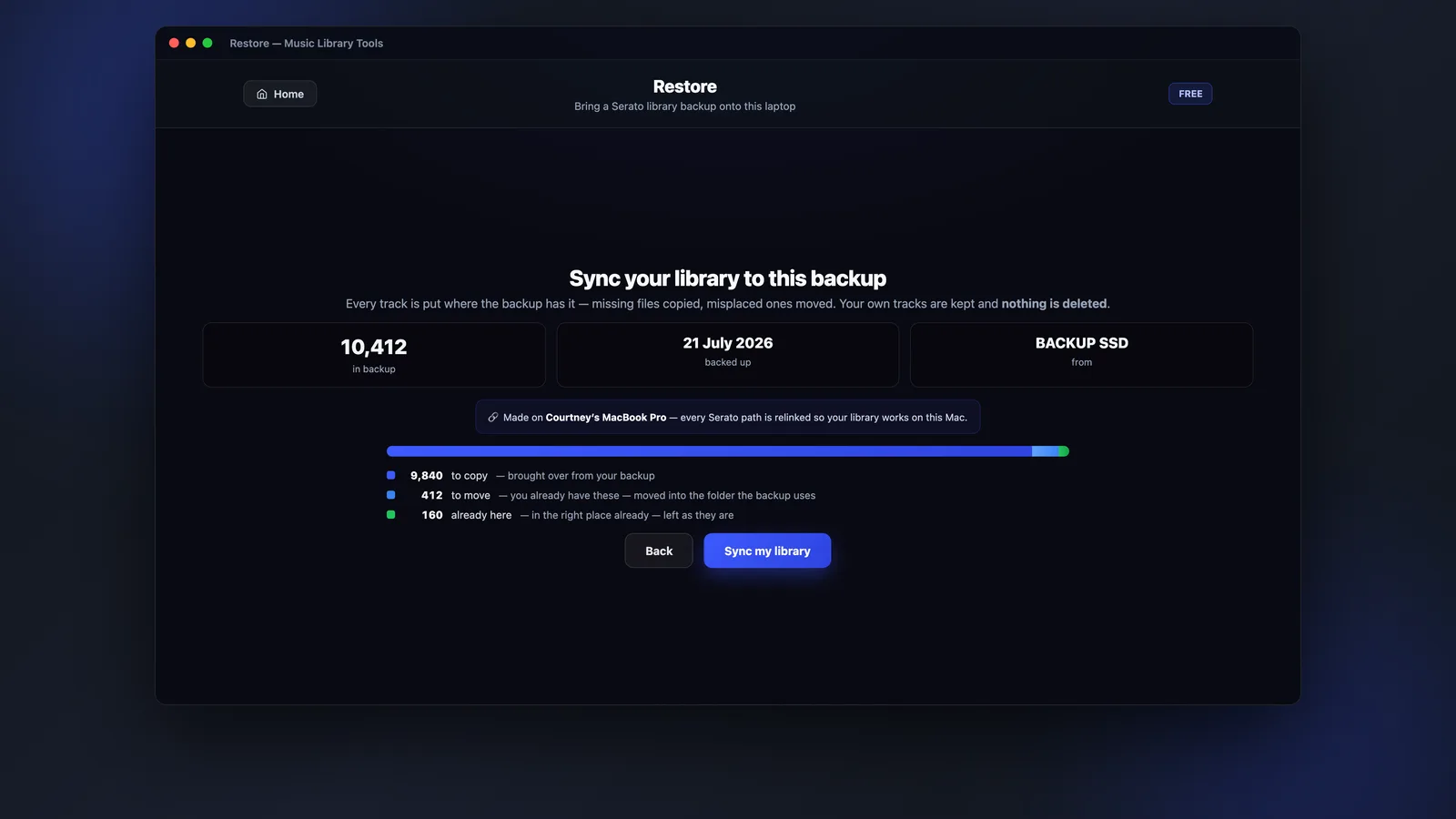This screenshot has height=819, width=1456.
Task: Click 'brought over from your backup' text
Action: tap(581, 476)
